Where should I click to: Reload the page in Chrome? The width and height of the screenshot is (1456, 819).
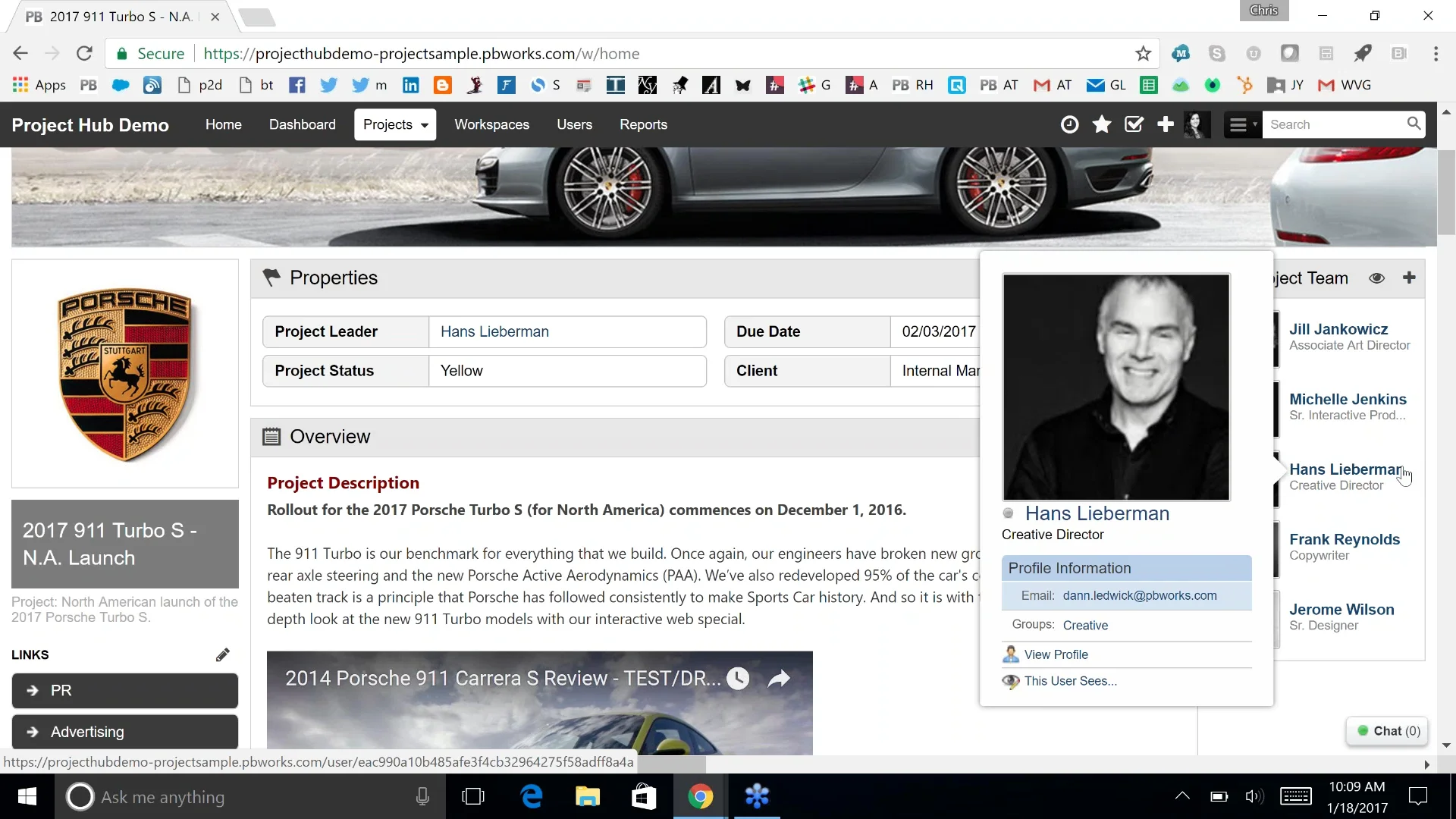[84, 54]
